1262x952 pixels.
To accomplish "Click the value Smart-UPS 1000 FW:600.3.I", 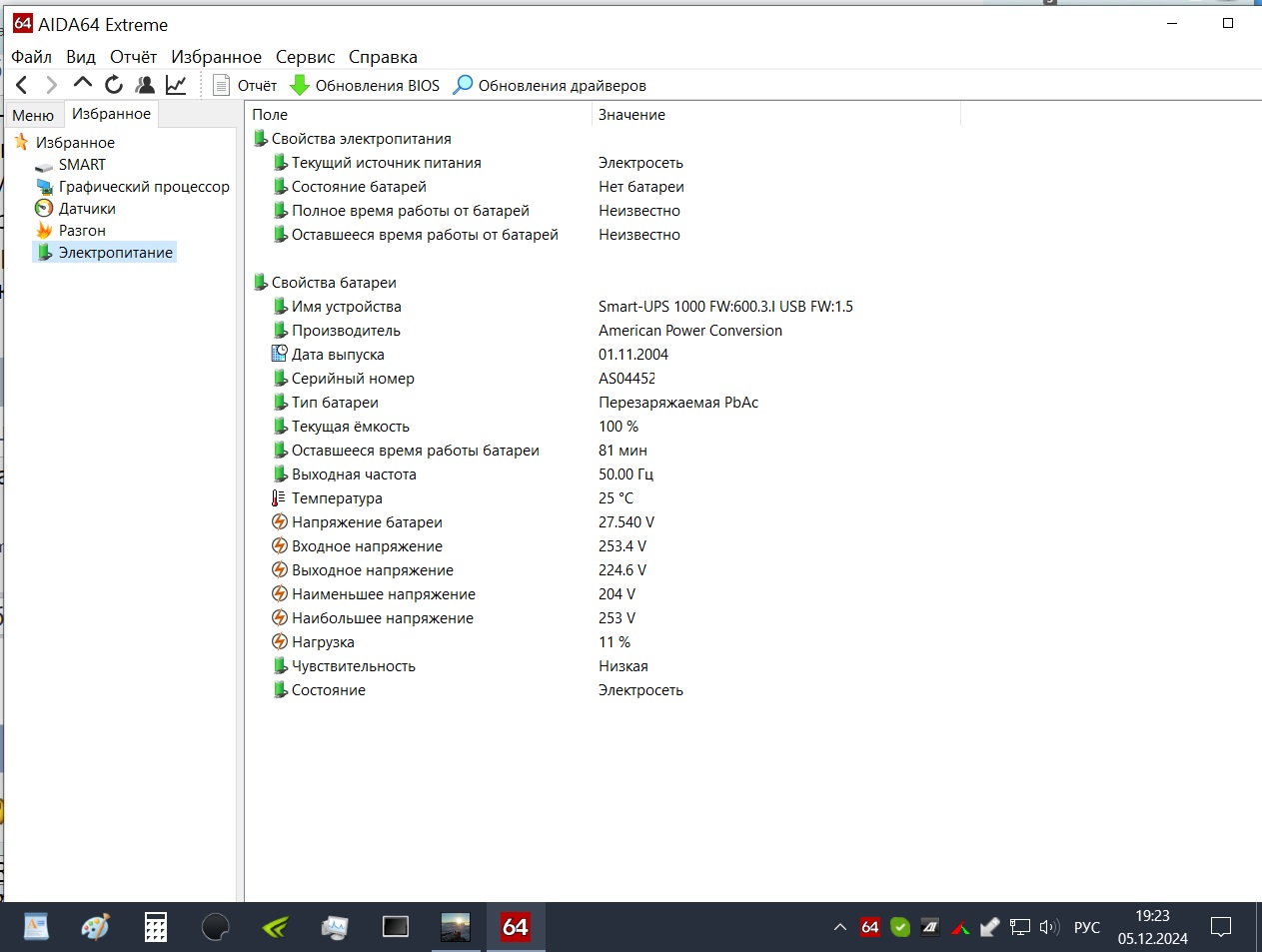I will (x=725, y=307).
